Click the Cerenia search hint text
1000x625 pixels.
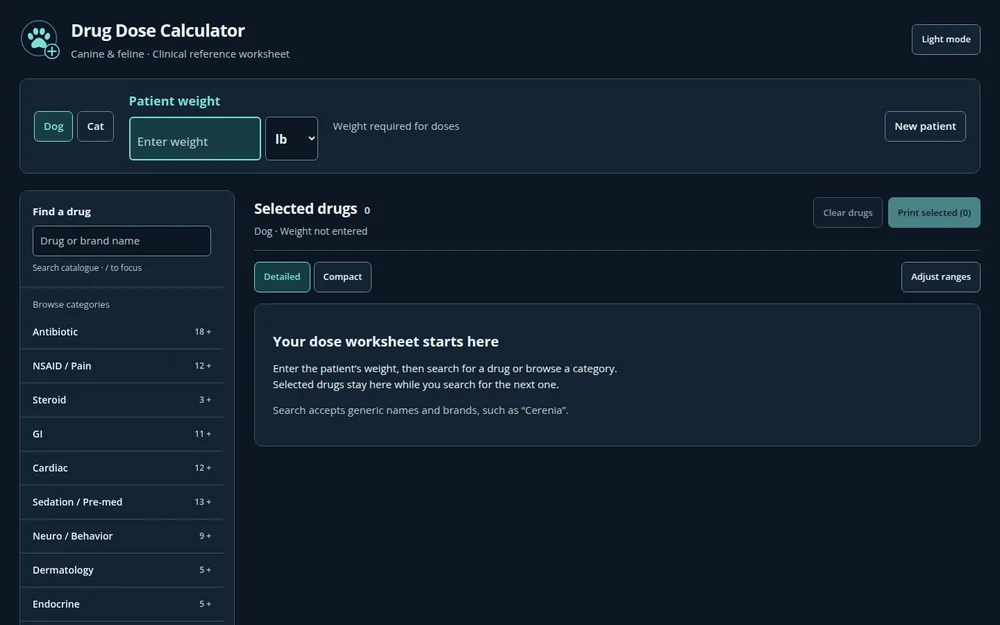(x=420, y=410)
